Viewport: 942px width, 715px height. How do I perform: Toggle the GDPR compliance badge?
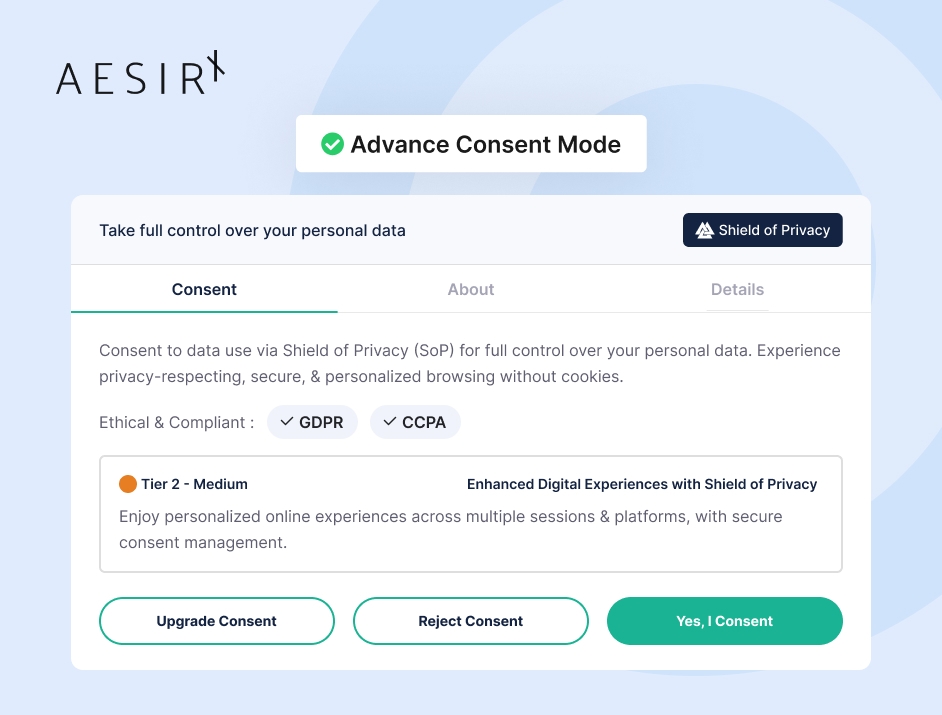pyautogui.click(x=312, y=422)
